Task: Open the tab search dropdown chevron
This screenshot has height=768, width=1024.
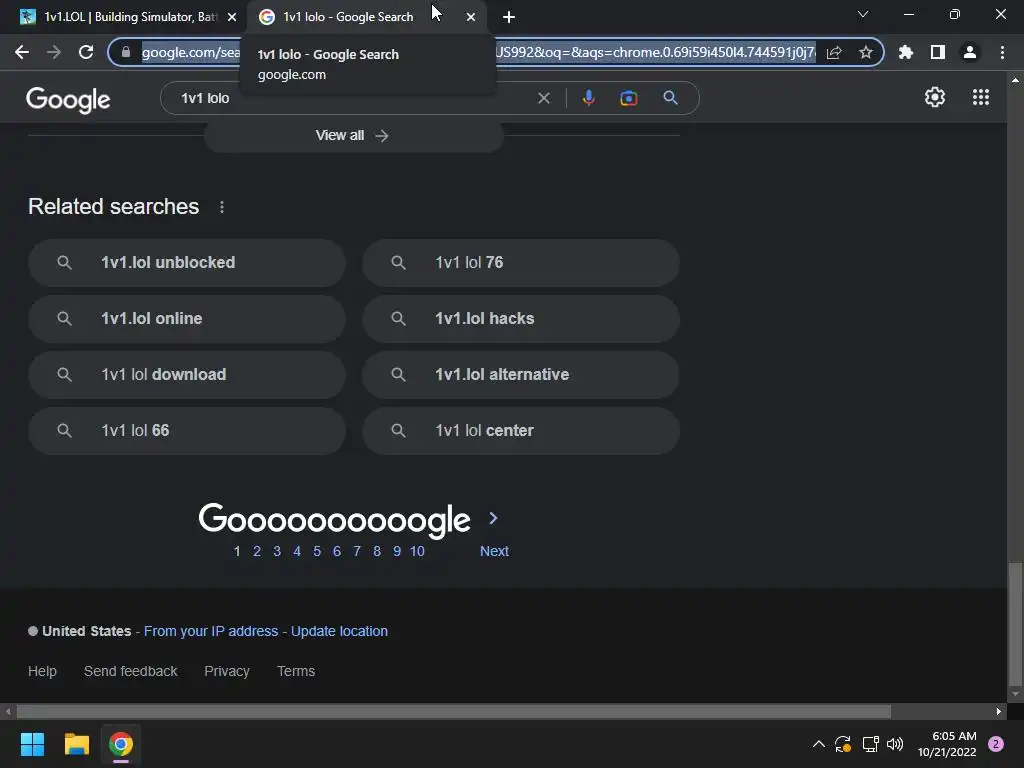Action: (863, 14)
